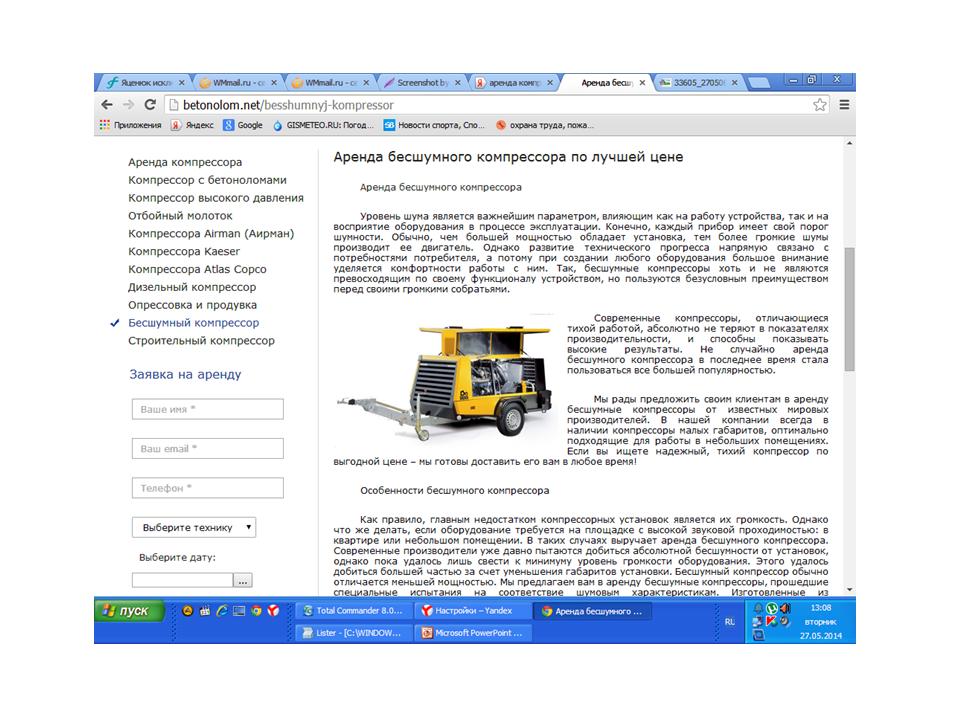Open the GISMETEO.RU bookmark
The image size is (960, 720).
323,125
